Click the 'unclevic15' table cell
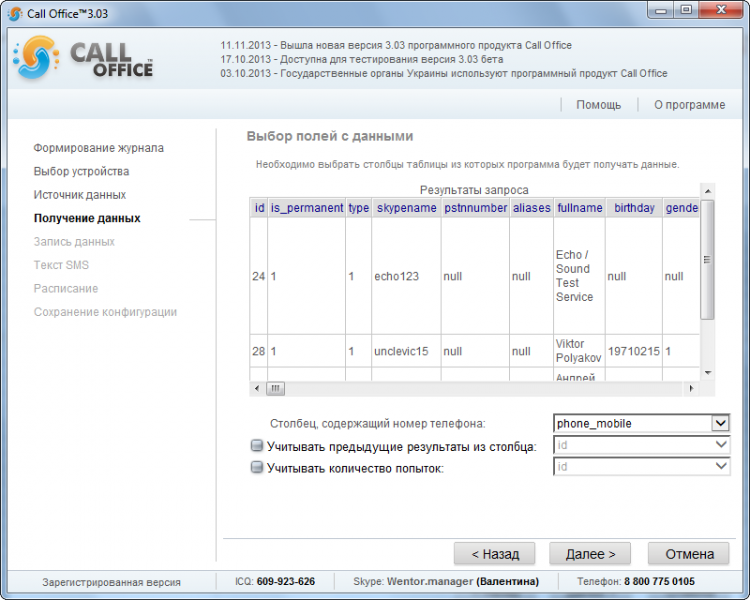The width and height of the screenshot is (750, 600). click(x=406, y=351)
